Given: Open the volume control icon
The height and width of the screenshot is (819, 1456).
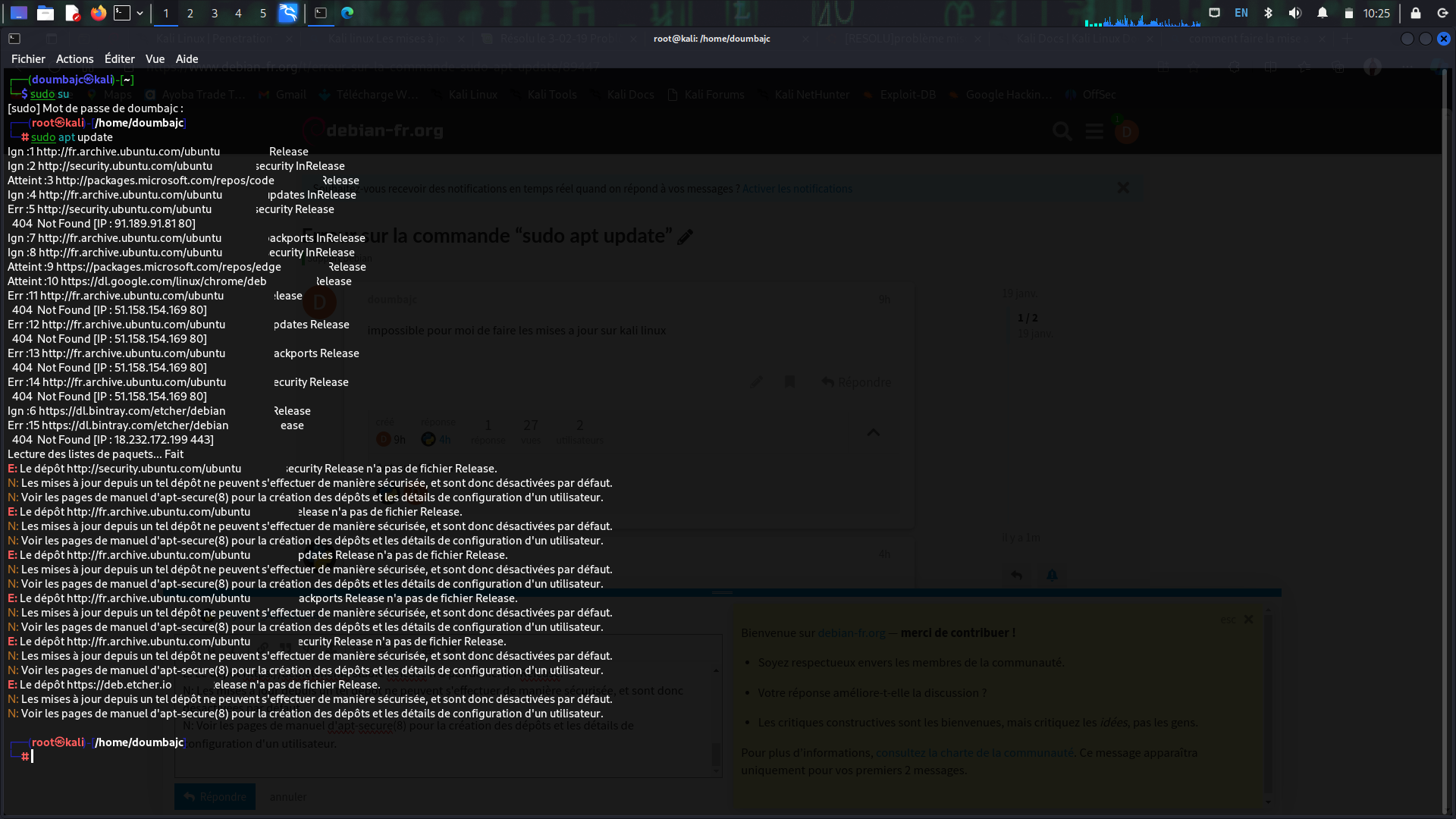Looking at the screenshot, I should click(x=1295, y=13).
